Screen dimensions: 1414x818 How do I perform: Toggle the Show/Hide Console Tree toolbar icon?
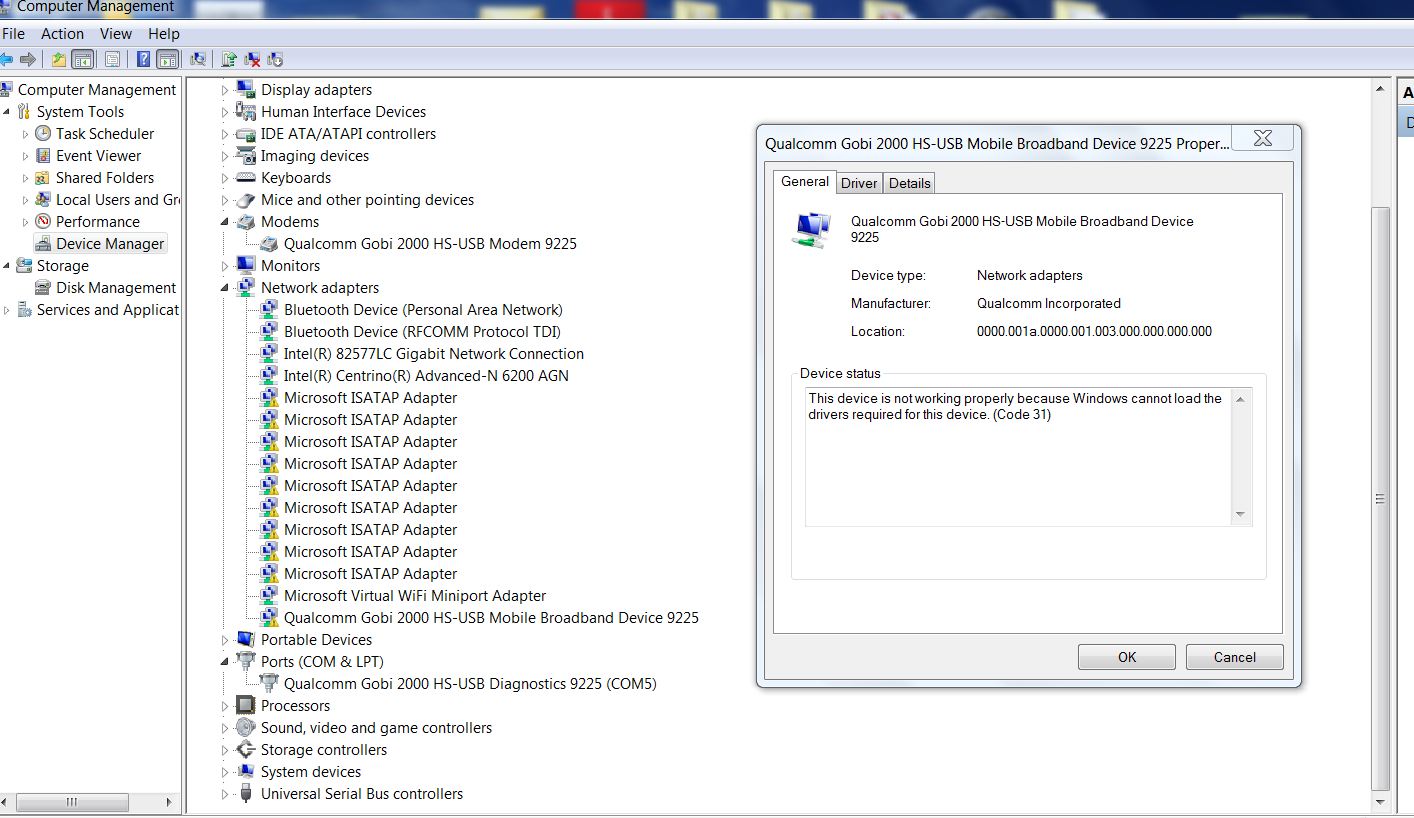click(82, 59)
